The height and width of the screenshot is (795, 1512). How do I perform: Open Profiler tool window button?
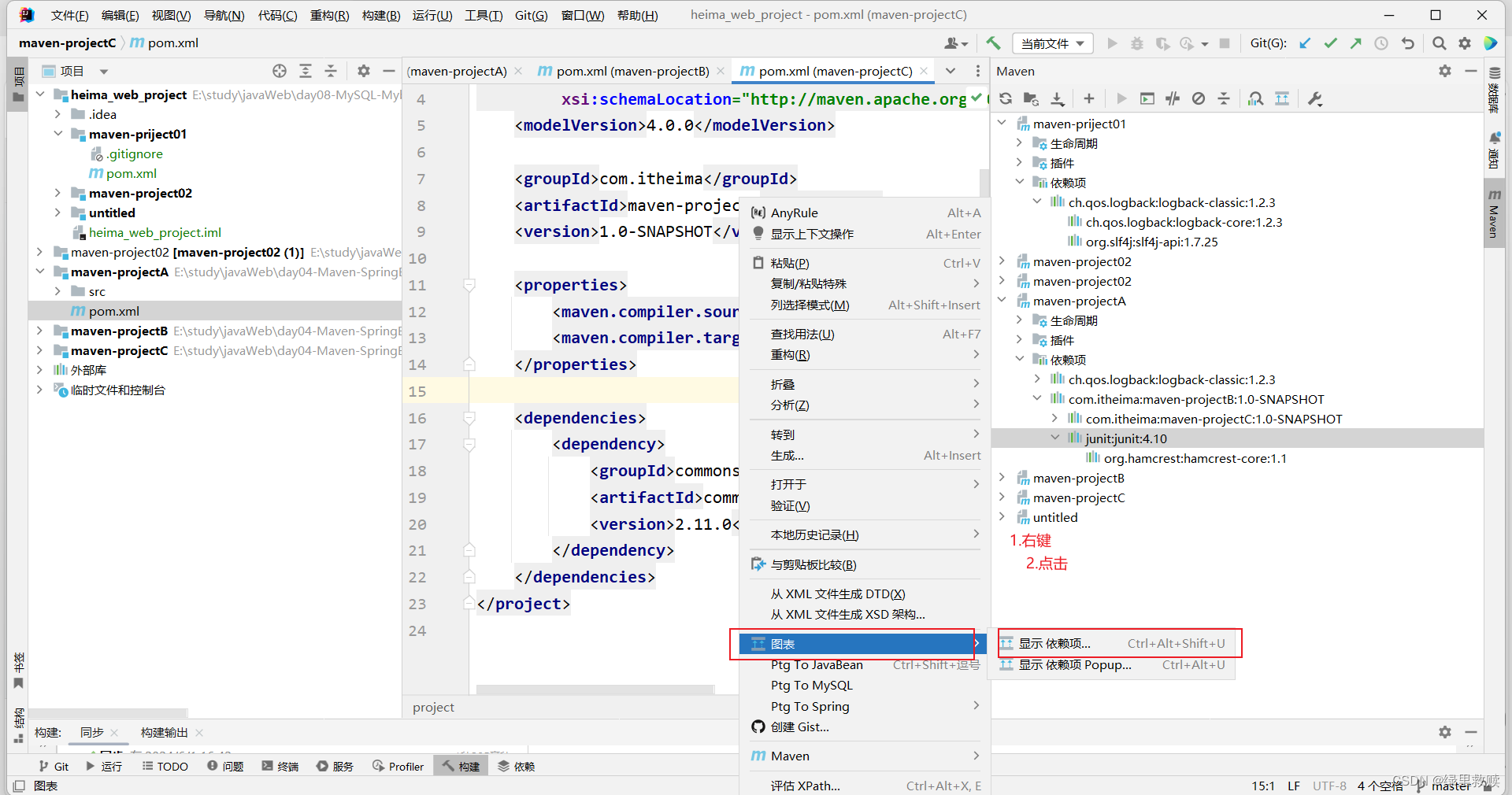398,766
